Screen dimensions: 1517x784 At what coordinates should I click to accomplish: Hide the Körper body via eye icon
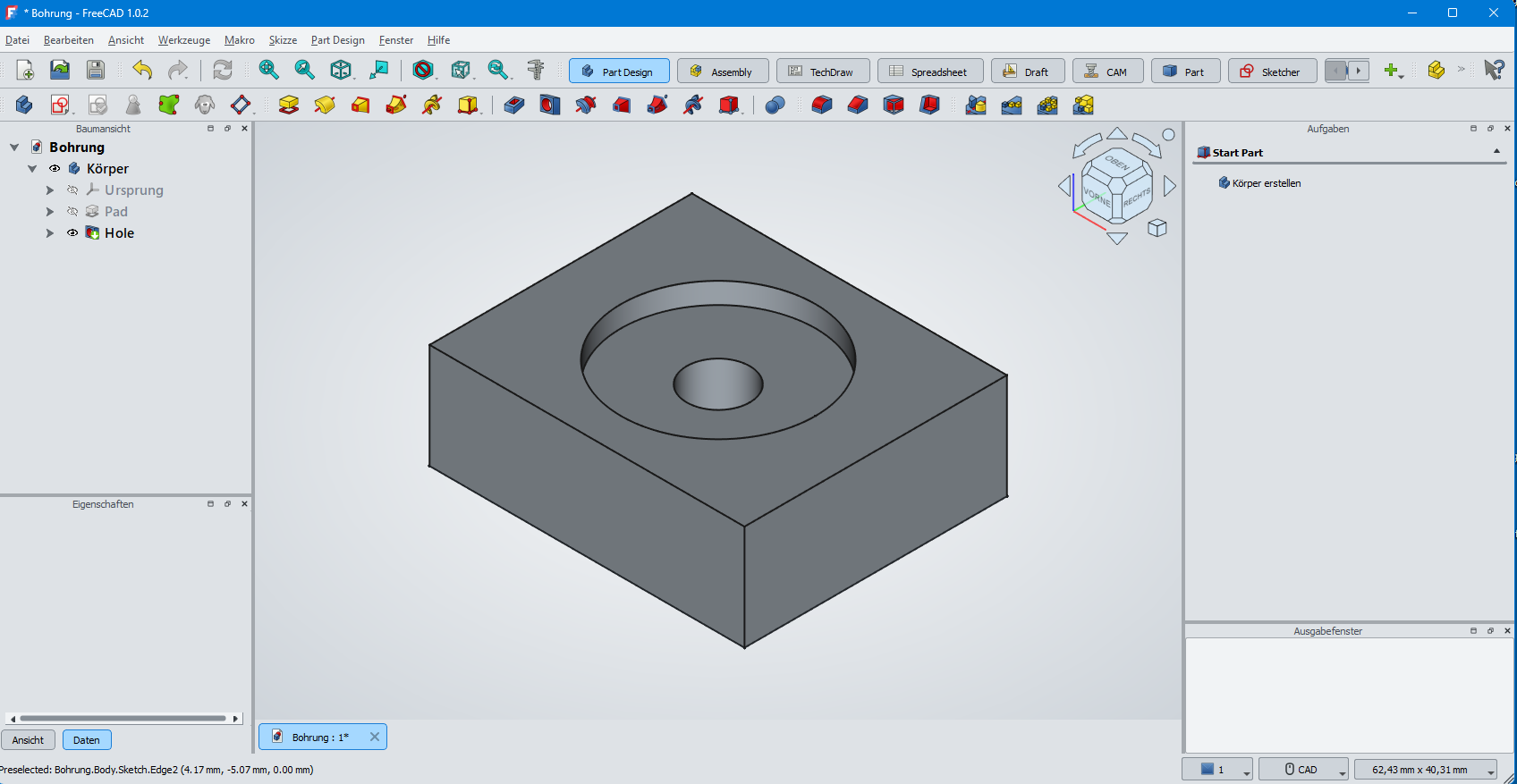click(55, 168)
